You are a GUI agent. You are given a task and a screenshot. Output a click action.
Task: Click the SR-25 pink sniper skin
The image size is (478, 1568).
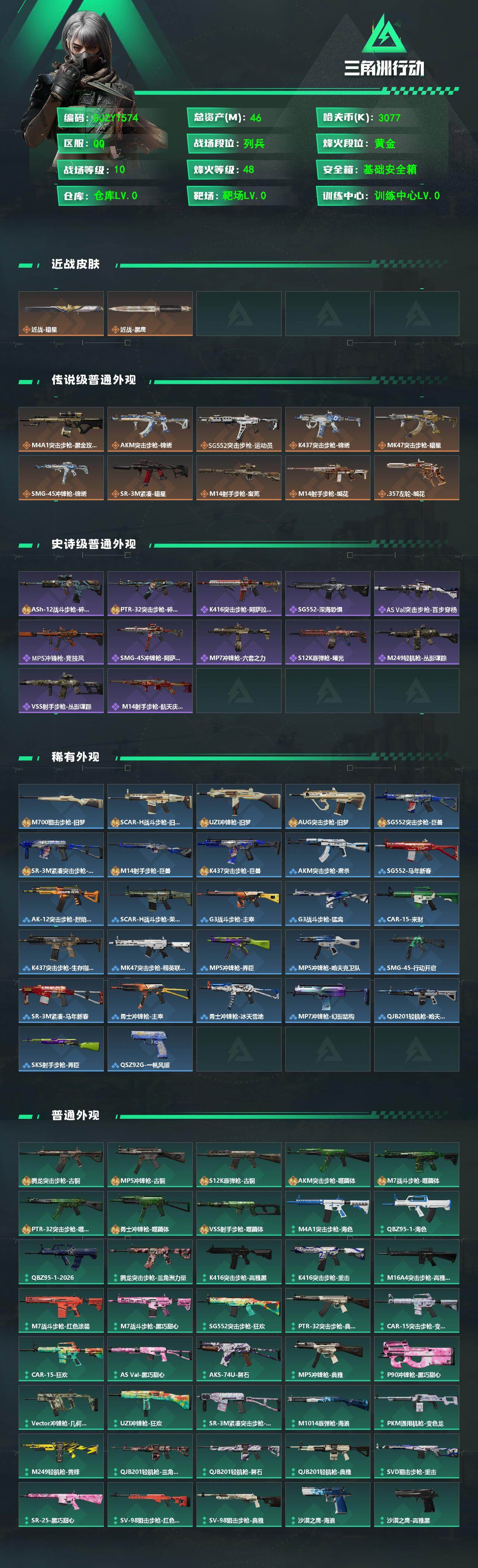click(x=61, y=1504)
